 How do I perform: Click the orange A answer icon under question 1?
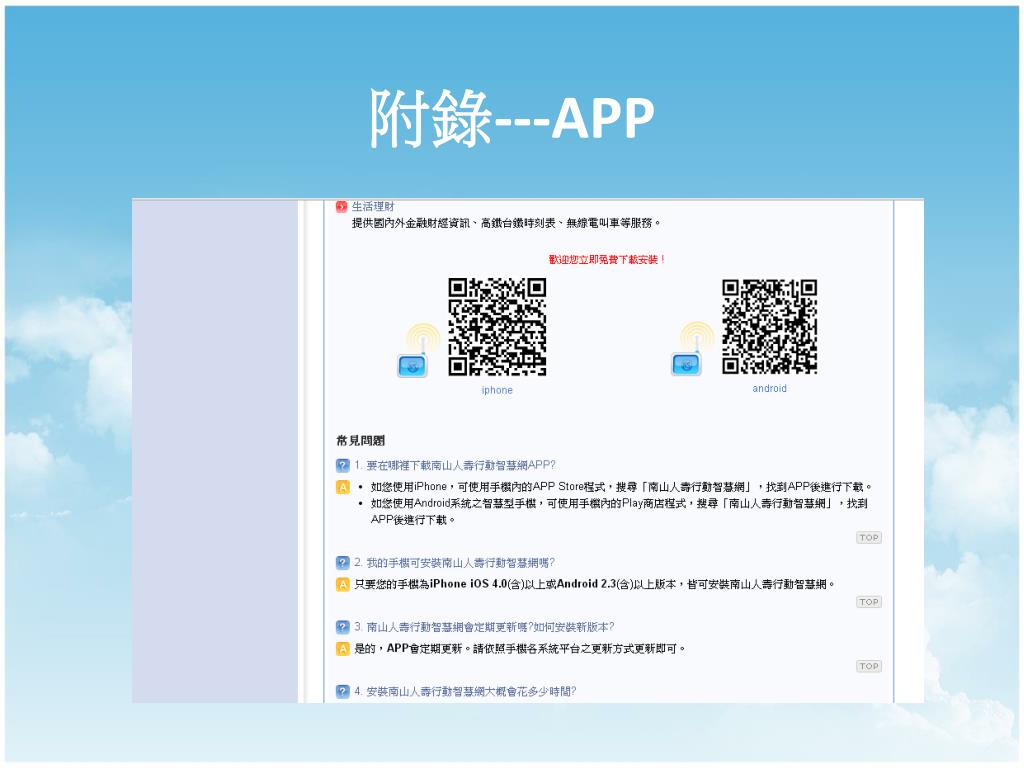click(x=342, y=487)
